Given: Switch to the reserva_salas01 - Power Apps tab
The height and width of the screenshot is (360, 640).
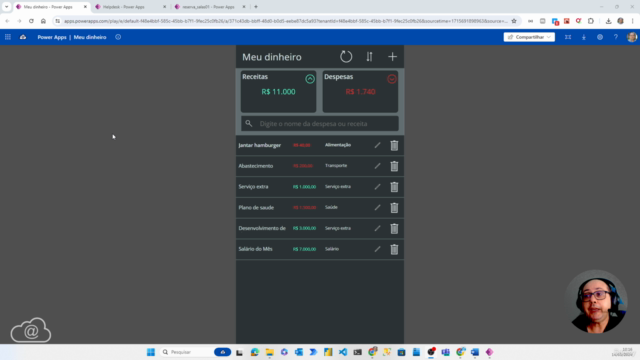Looking at the screenshot, I should (210, 7).
